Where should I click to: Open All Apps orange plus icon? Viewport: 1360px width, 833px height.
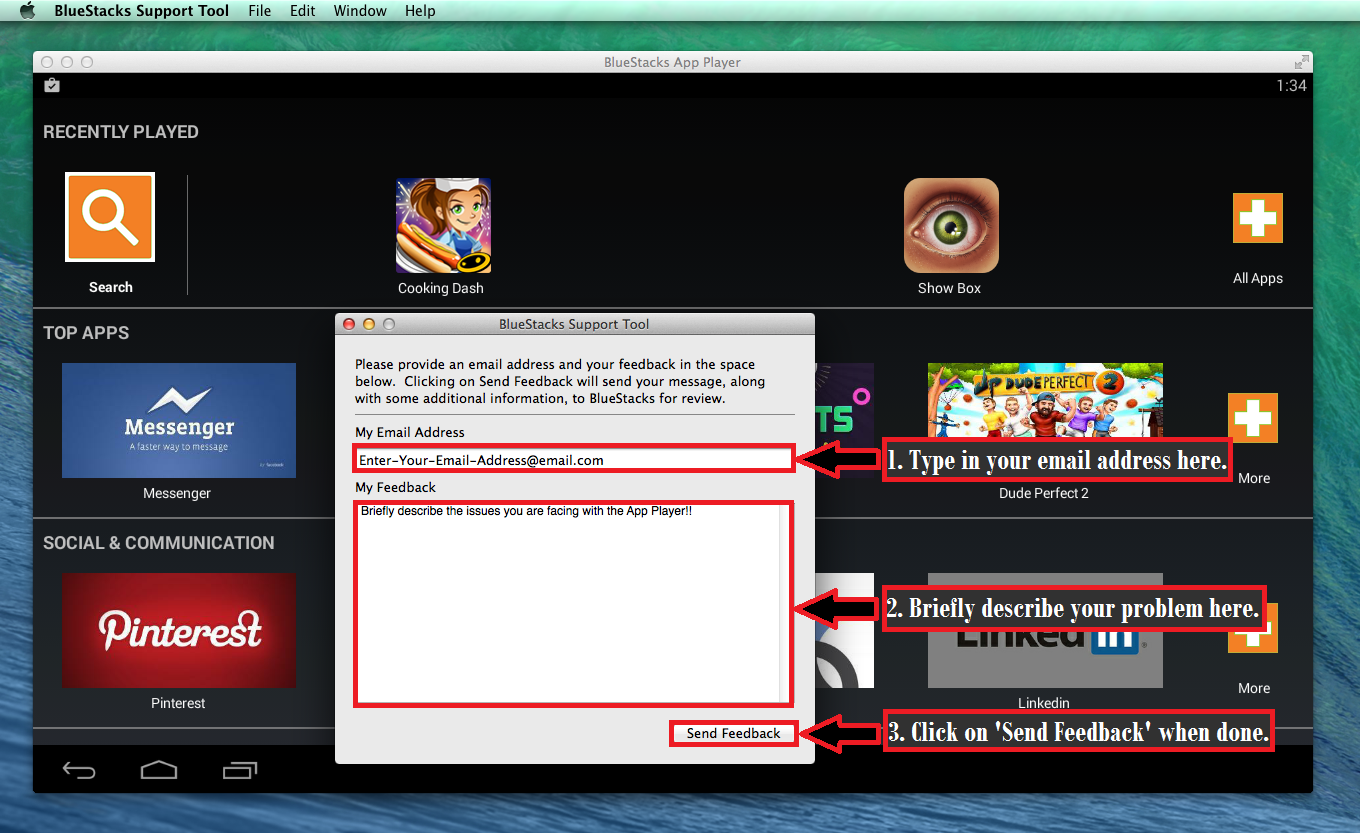coord(1257,218)
